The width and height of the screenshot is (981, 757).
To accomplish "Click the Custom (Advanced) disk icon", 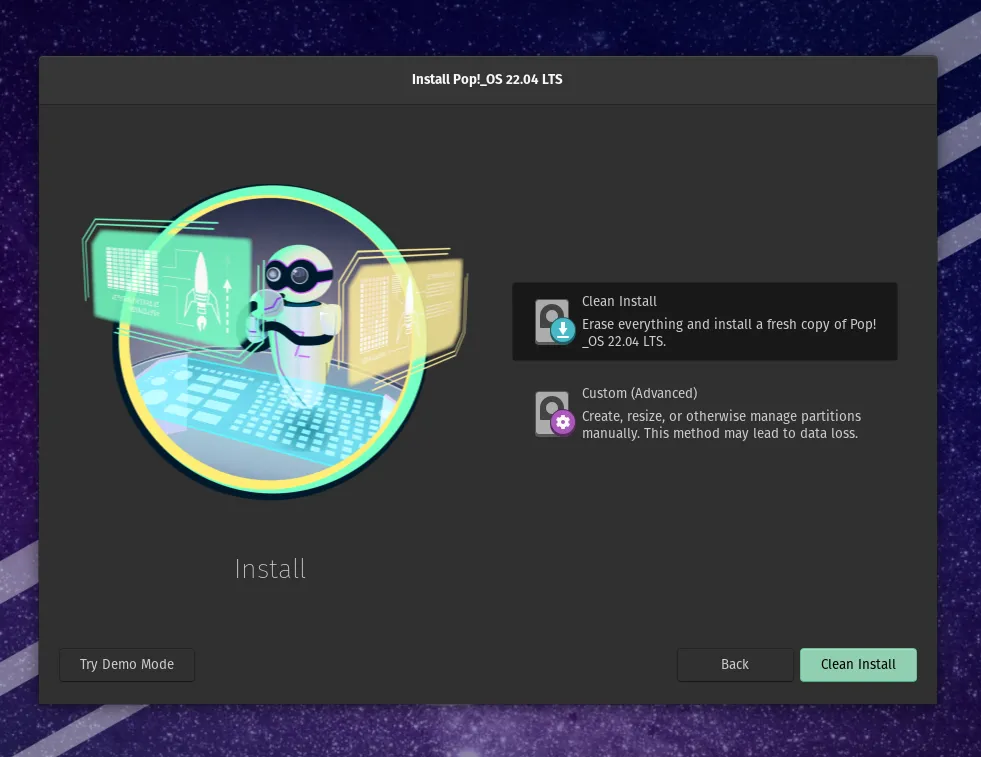I will click(x=551, y=412).
